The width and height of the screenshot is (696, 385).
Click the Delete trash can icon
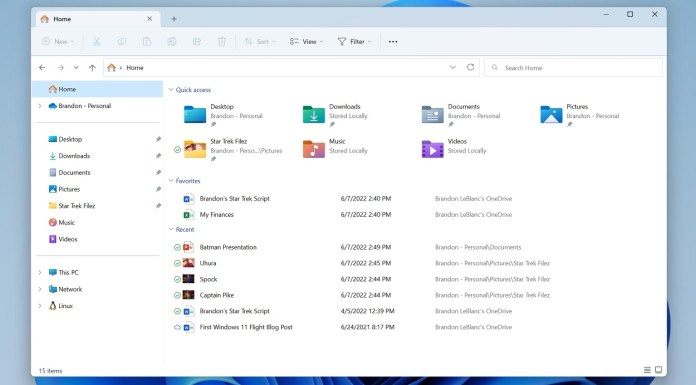(x=221, y=42)
